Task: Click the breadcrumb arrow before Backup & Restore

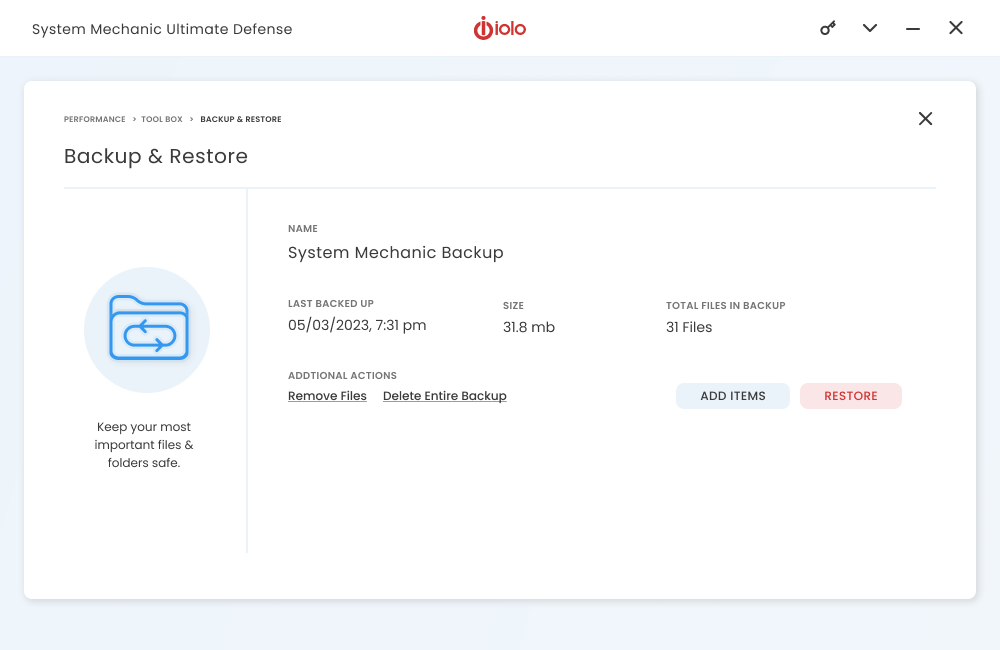Action: point(189,119)
